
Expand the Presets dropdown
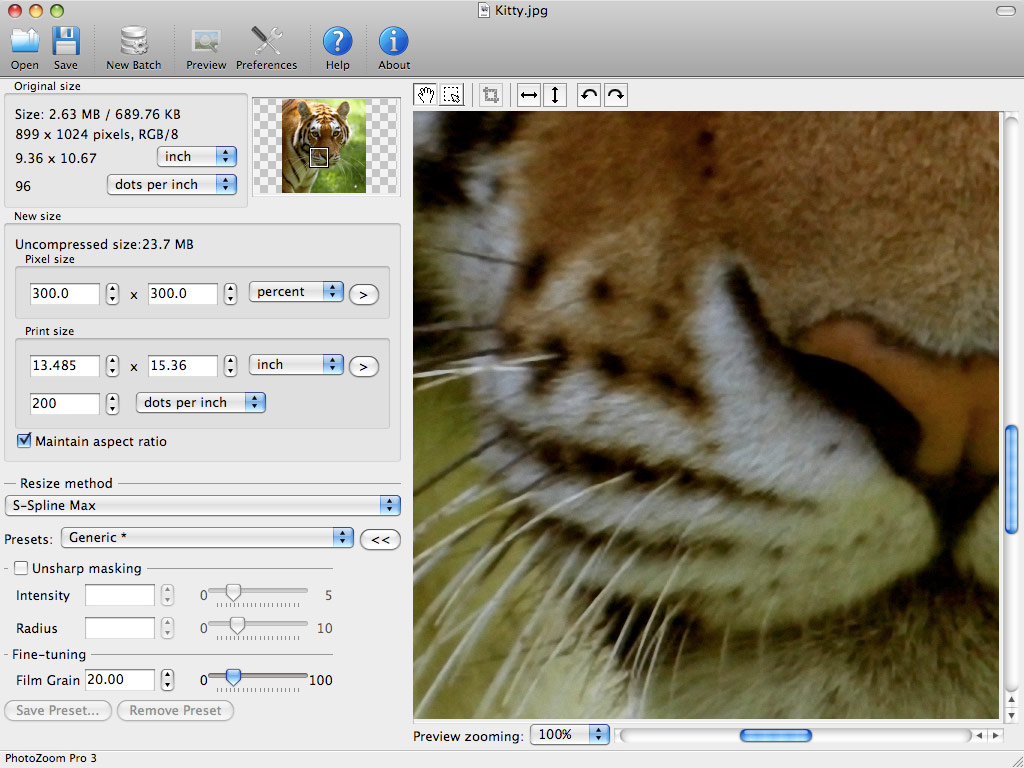click(207, 537)
